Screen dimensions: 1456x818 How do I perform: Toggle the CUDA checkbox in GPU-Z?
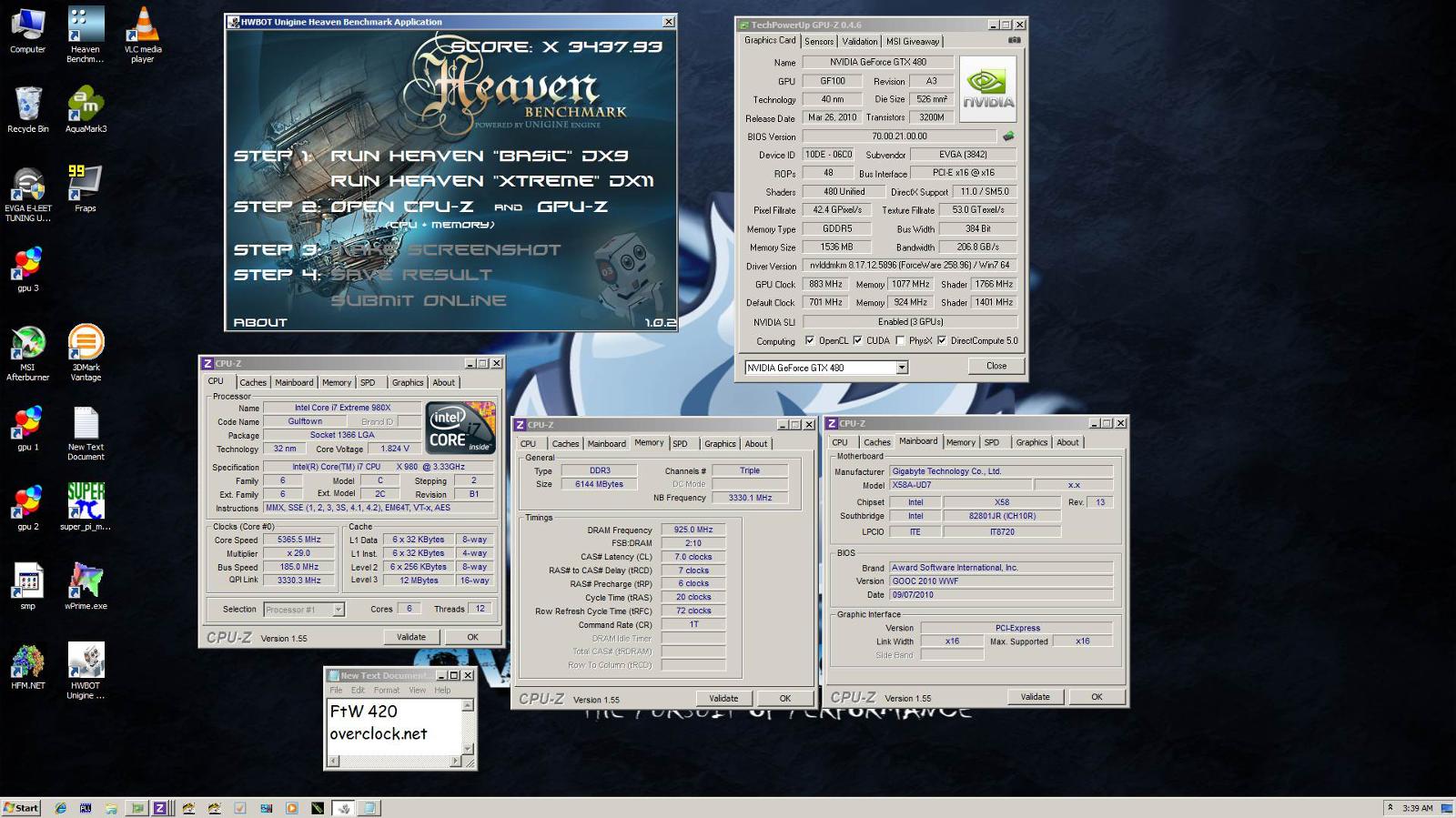(x=857, y=341)
